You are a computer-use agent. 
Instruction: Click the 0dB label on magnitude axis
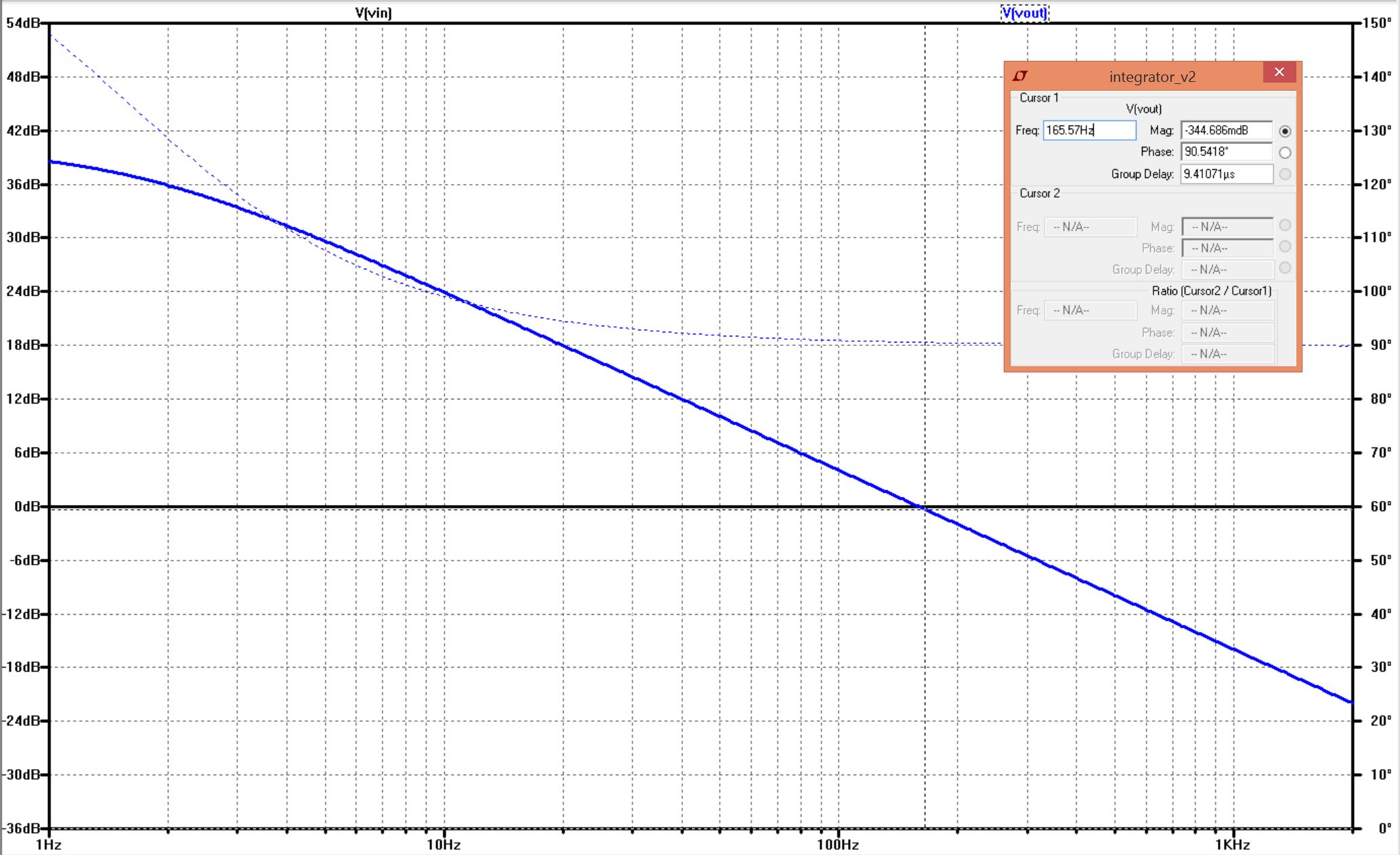click(x=27, y=506)
